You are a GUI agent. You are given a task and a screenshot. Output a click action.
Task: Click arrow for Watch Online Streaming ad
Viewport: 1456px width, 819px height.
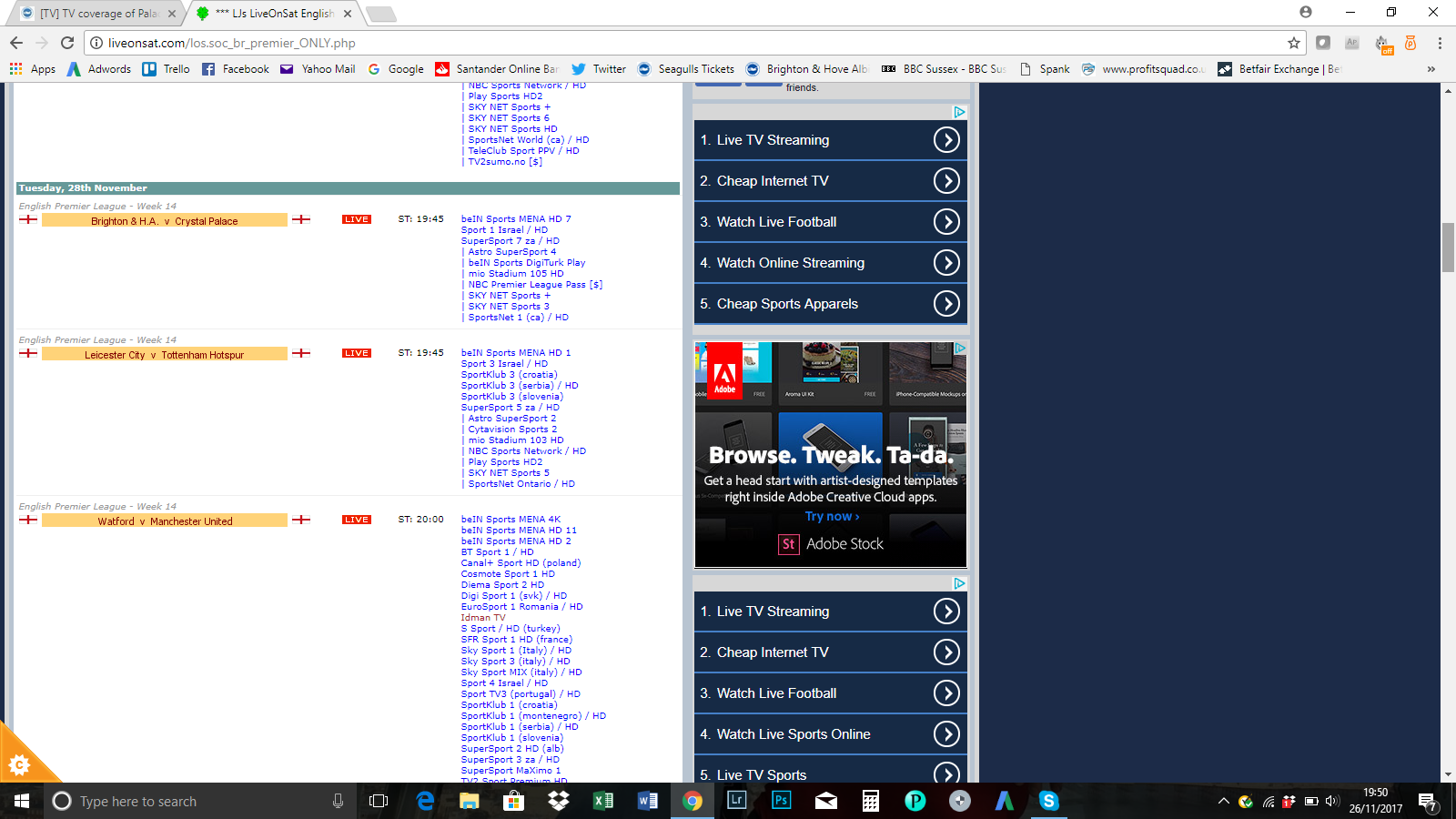coord(946,263)
